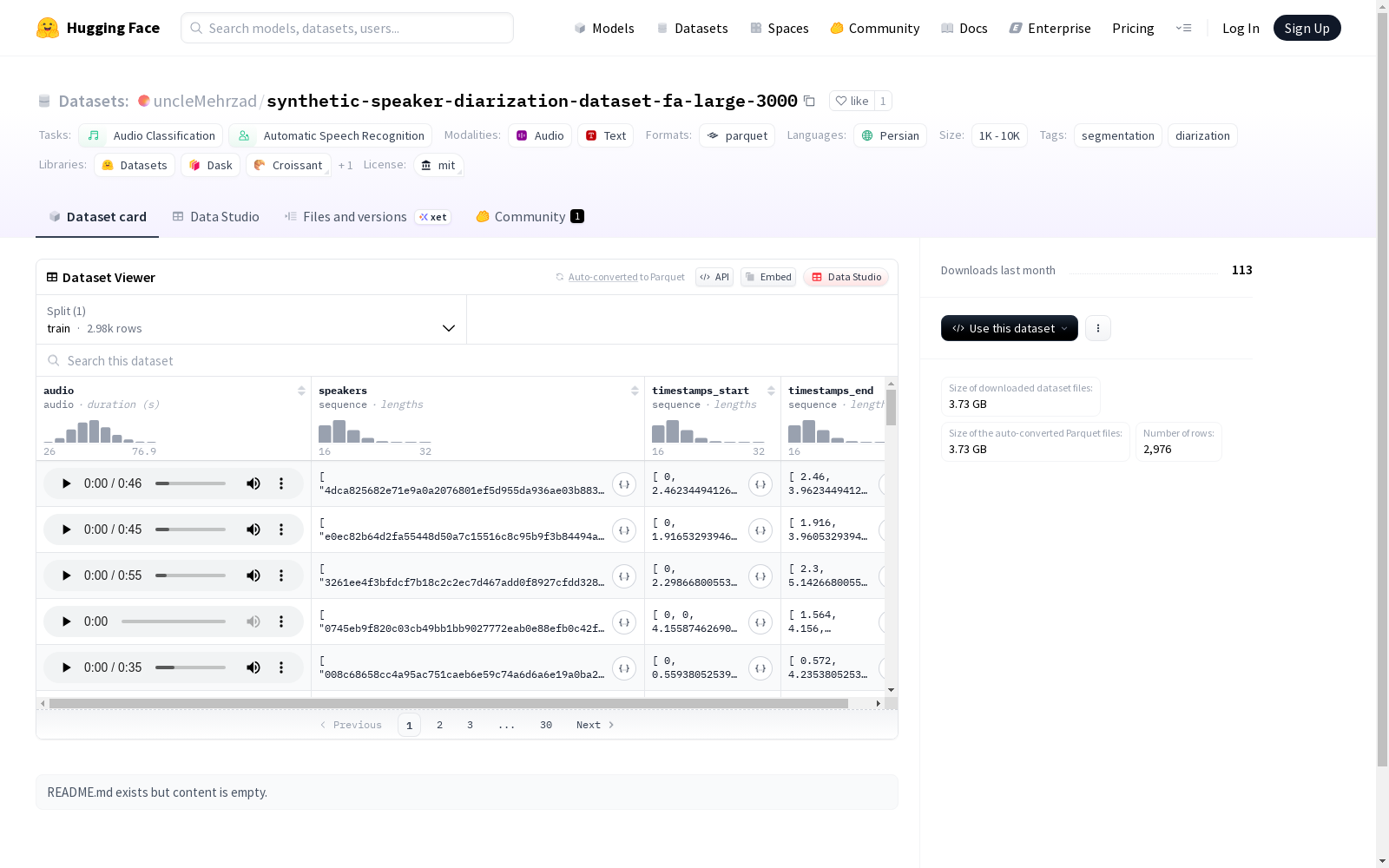The image size is (1389, 868).
Task: Seek in the 0:46 audio progress bar
Action: (x=190, y=483)
